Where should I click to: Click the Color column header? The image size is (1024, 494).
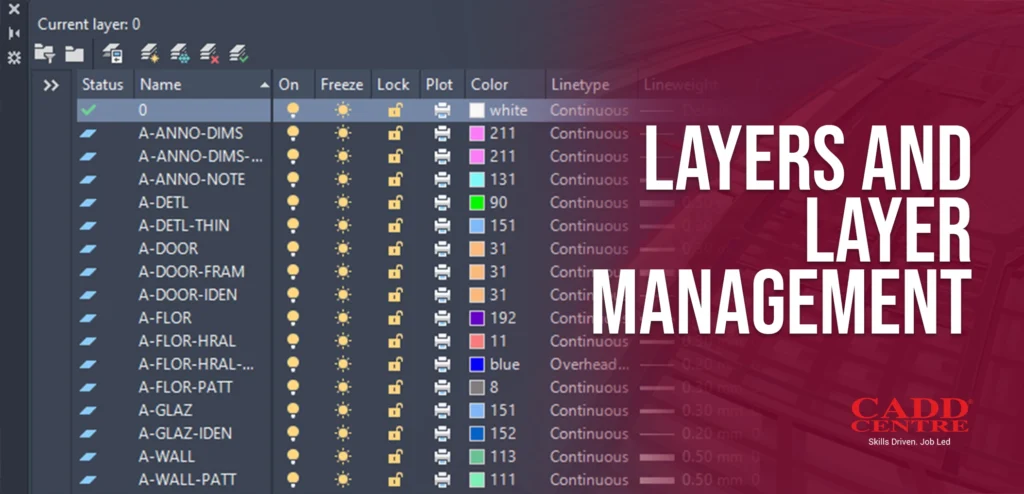click(x=490, y=85)
